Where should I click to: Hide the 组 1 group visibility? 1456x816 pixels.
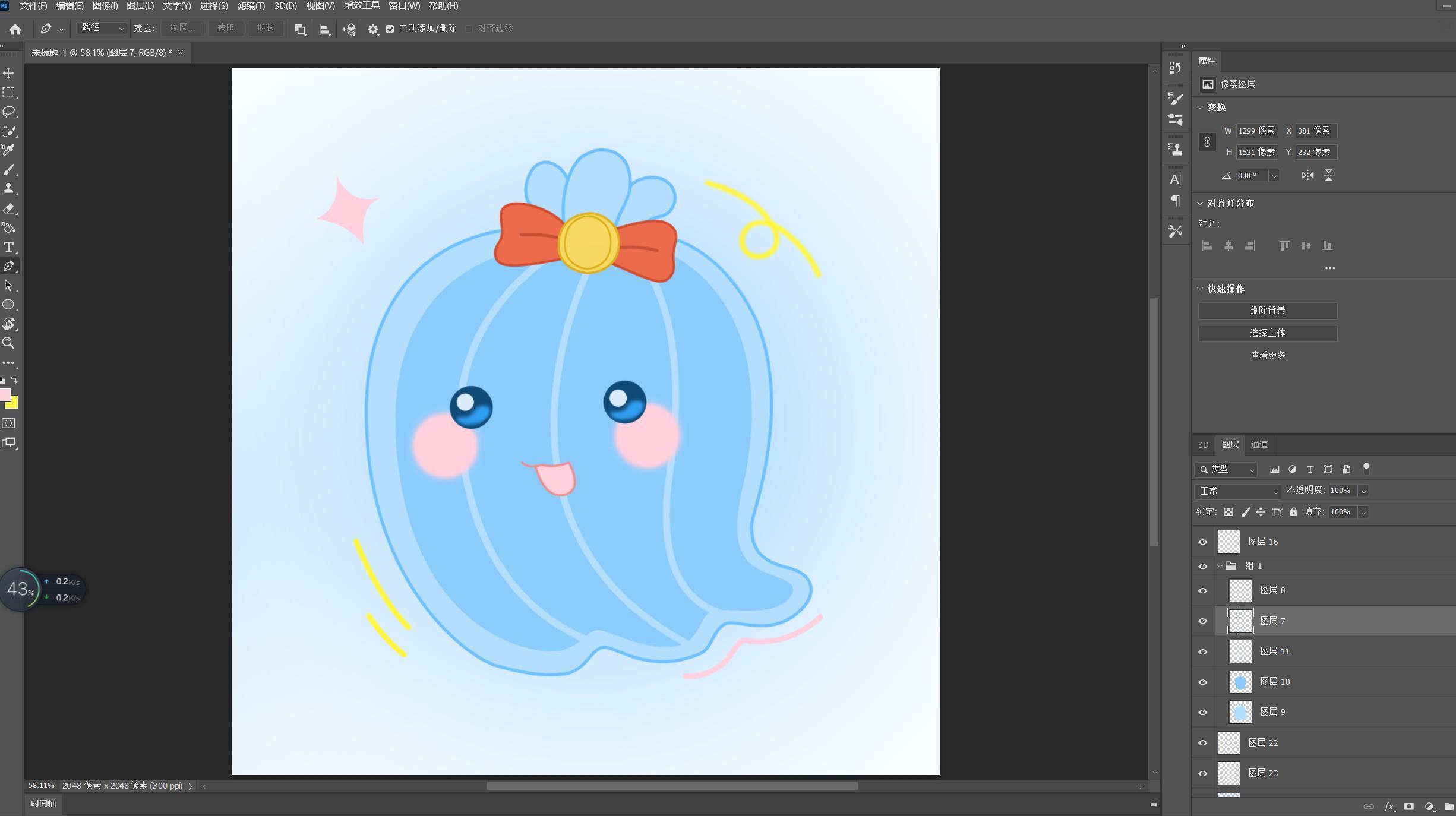point(1203,566)
